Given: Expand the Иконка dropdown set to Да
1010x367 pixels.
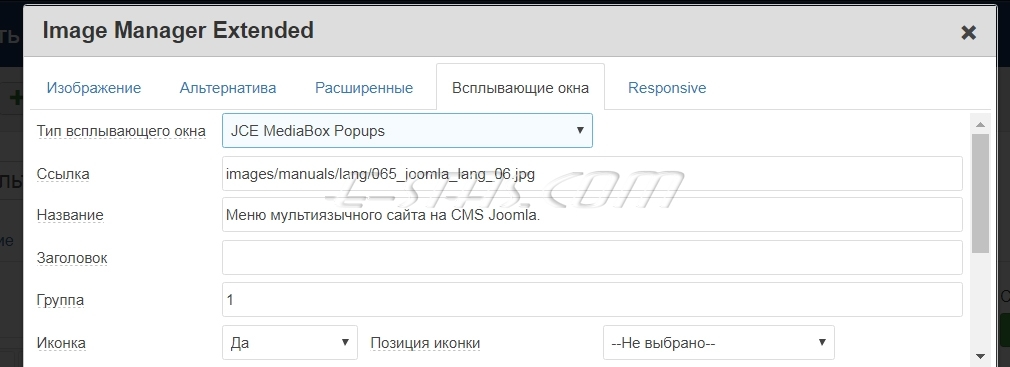Looking at the screenshot, I should 290,343.
